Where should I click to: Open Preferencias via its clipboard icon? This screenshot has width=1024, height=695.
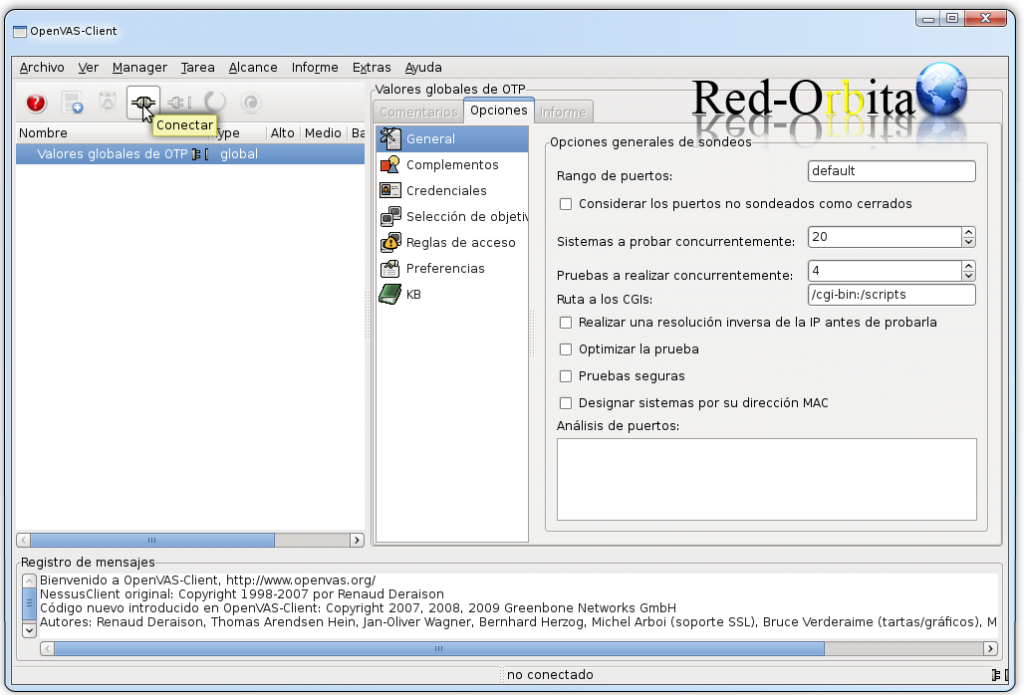coord(390,268)
